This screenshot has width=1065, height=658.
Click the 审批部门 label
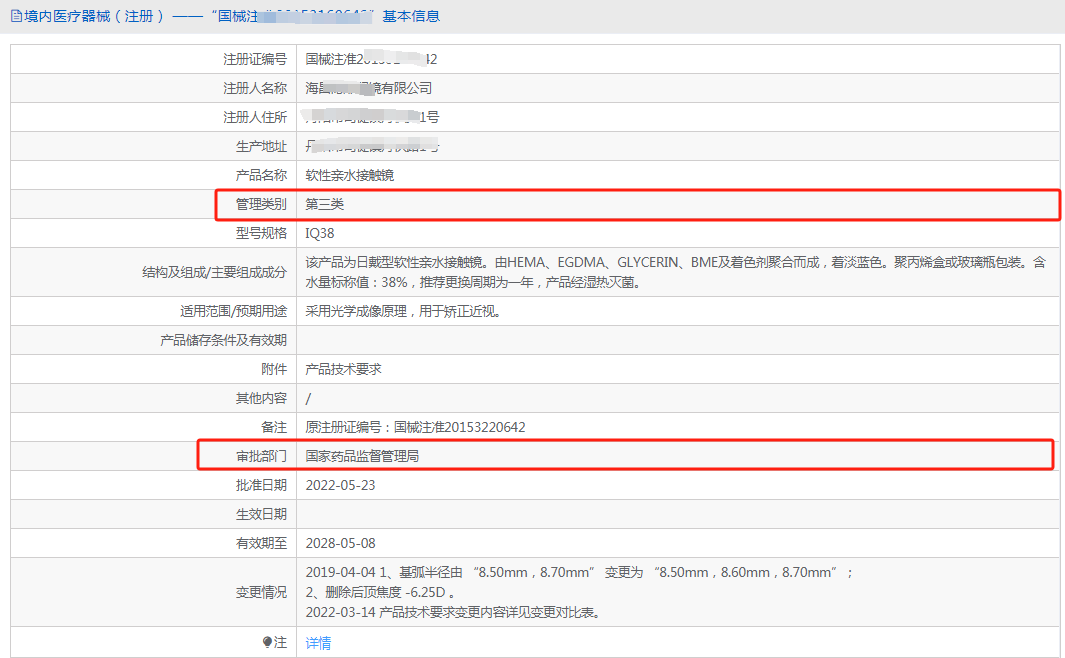261,456
